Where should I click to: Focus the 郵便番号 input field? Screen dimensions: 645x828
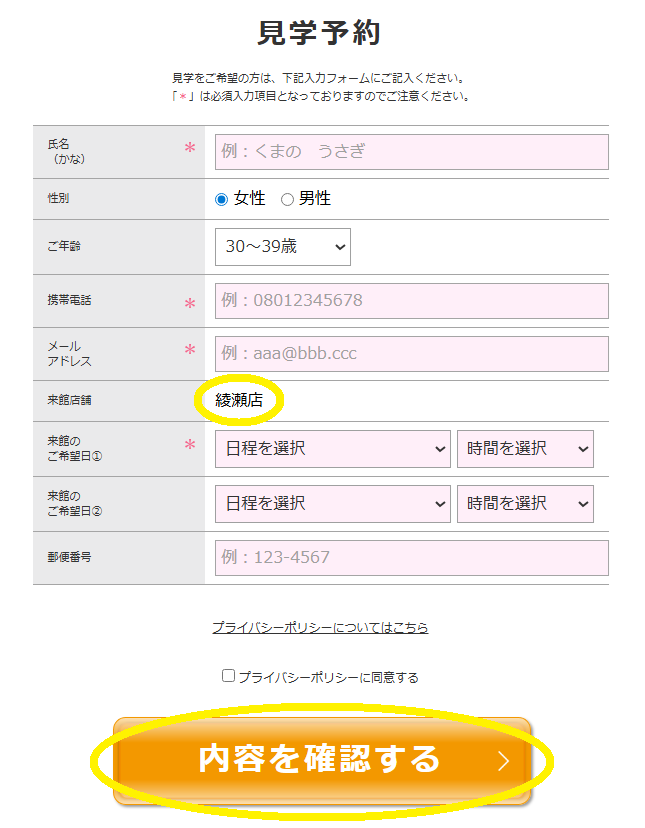coord(411,558)
